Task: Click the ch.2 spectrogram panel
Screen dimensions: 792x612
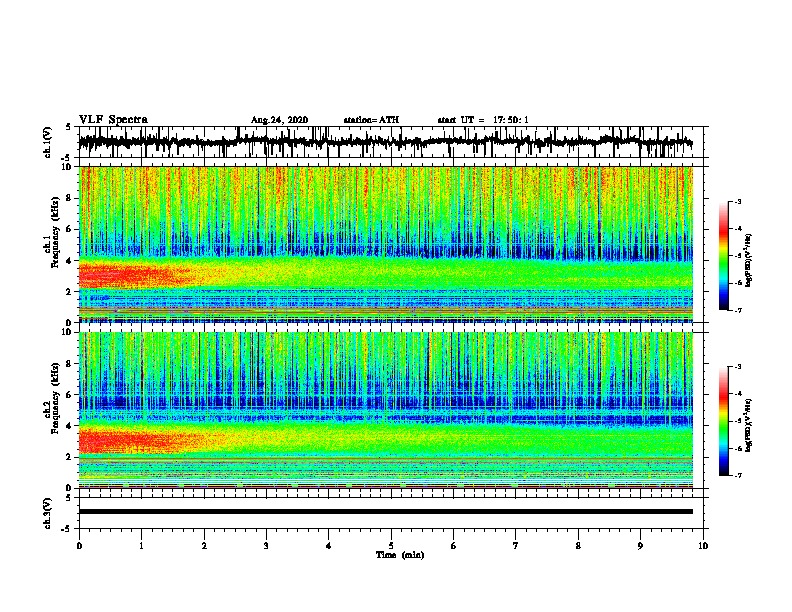Action: 385,410
